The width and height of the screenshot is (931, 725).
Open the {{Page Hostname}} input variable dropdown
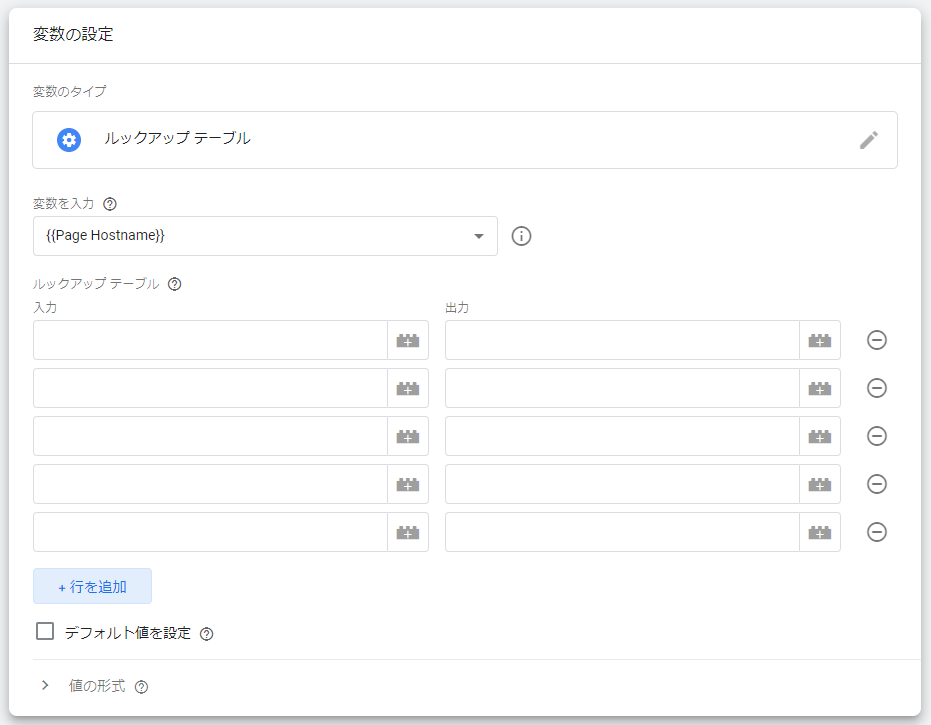265,236
